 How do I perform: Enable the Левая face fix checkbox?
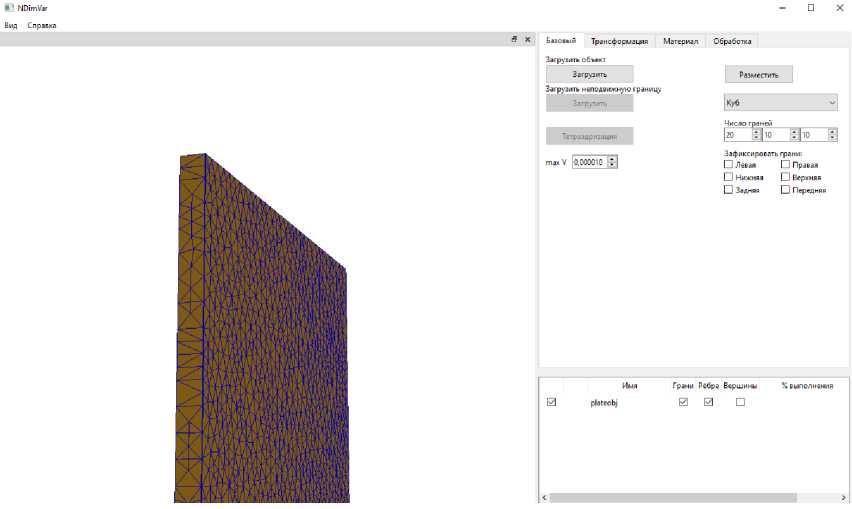click(728, 164)
